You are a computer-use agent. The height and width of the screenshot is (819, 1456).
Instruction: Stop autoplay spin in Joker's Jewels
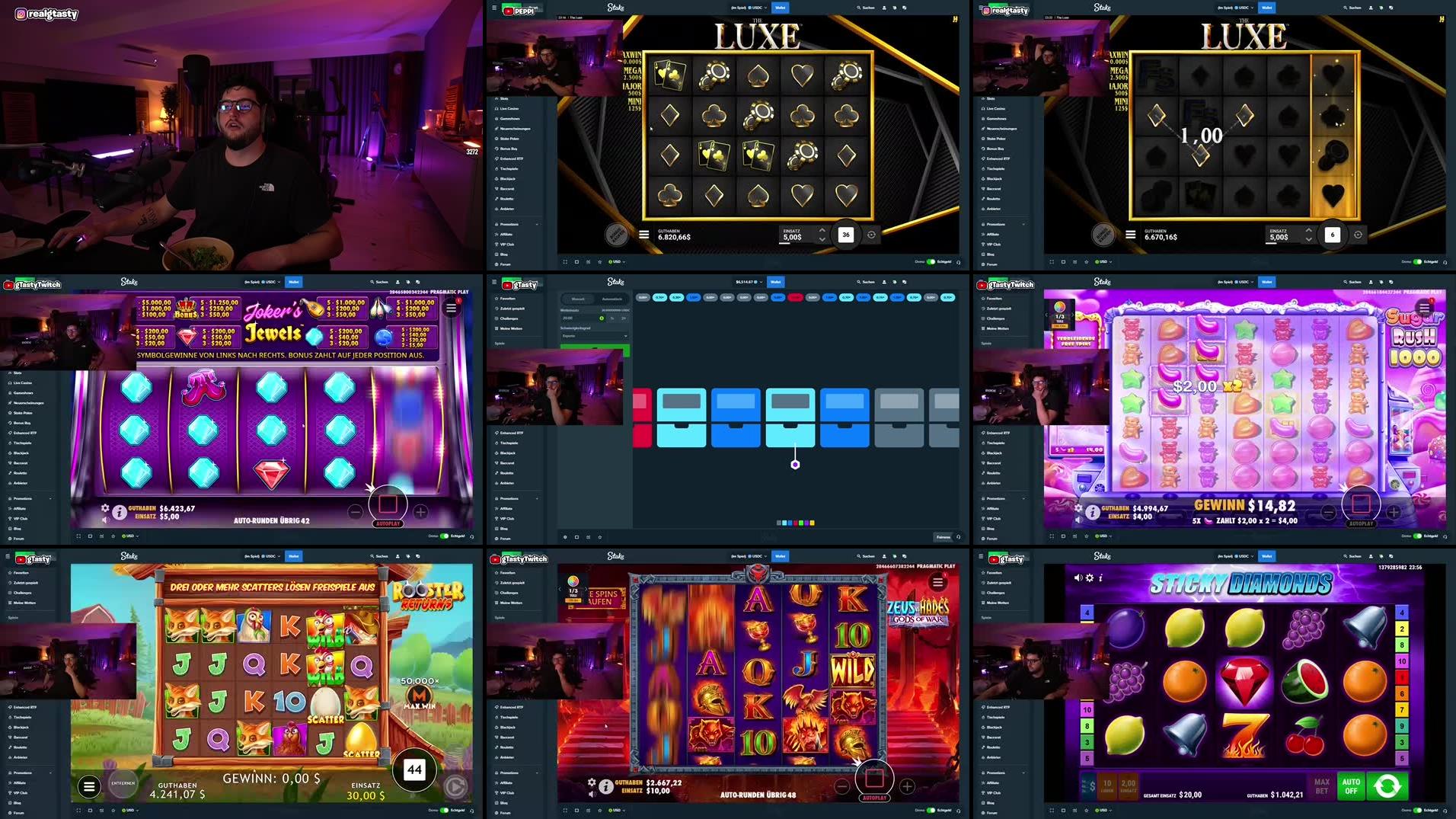(x=388, y=504)
